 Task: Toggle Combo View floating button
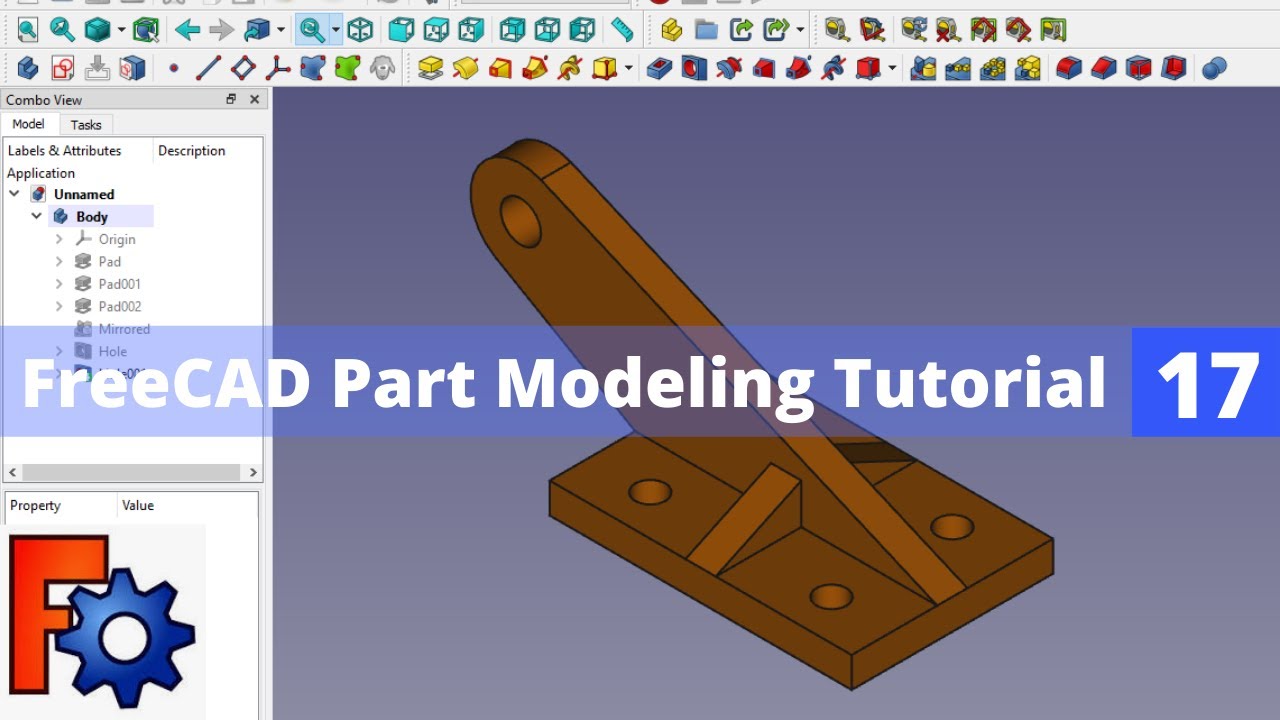[231, 99]
